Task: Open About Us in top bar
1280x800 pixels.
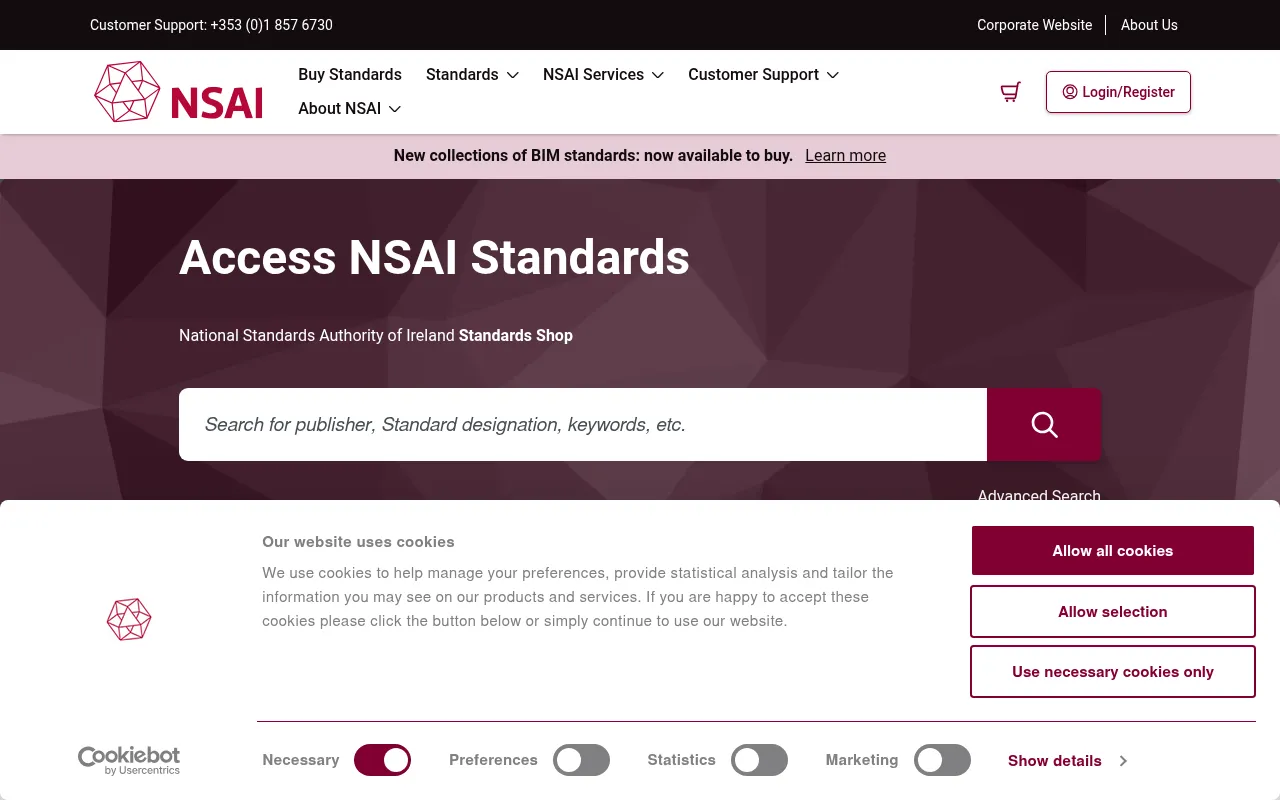Action: [1149, 25]
